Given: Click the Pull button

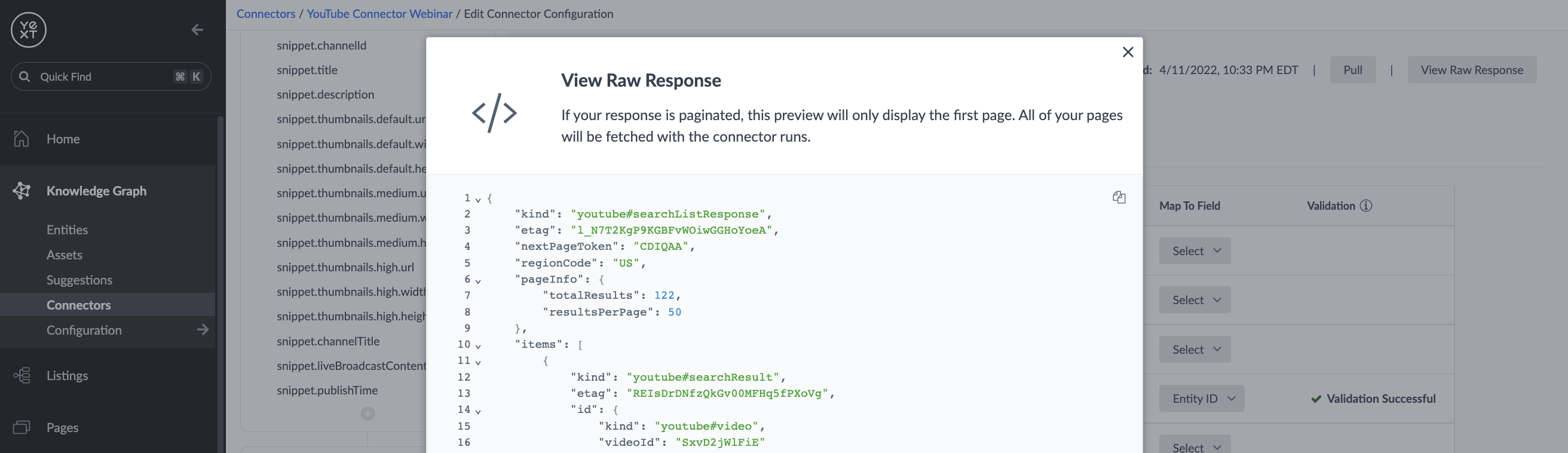Looking at the screenshot, I should (x=1352, y=69).
